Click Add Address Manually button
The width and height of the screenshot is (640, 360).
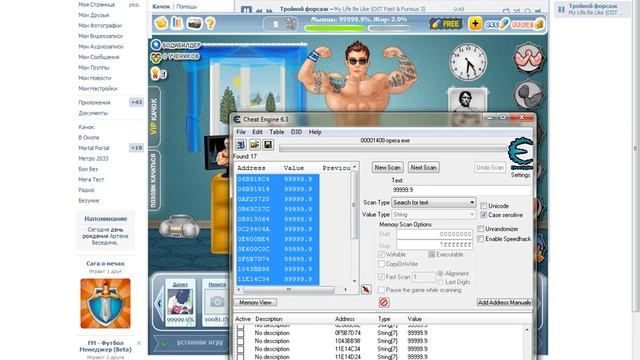(x=504, y=302)
